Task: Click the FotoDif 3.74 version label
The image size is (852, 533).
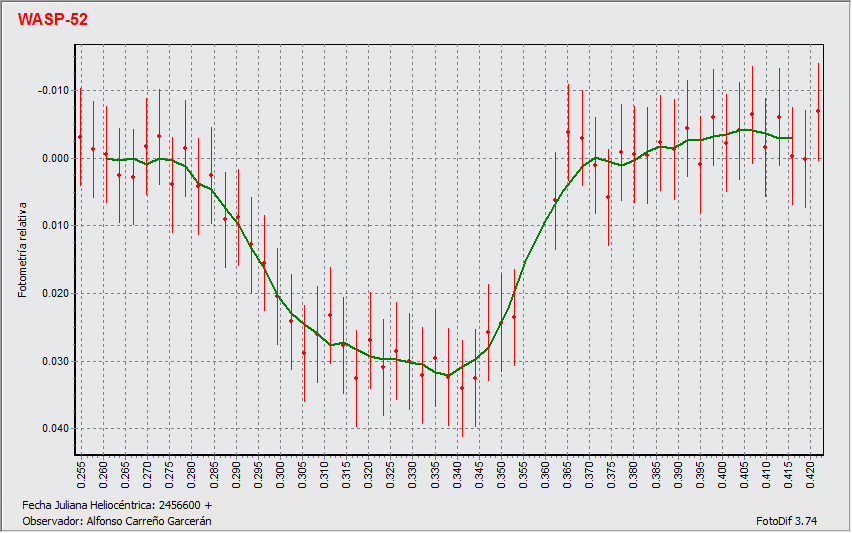Action: pyautogui.click(x=787, y=521)
